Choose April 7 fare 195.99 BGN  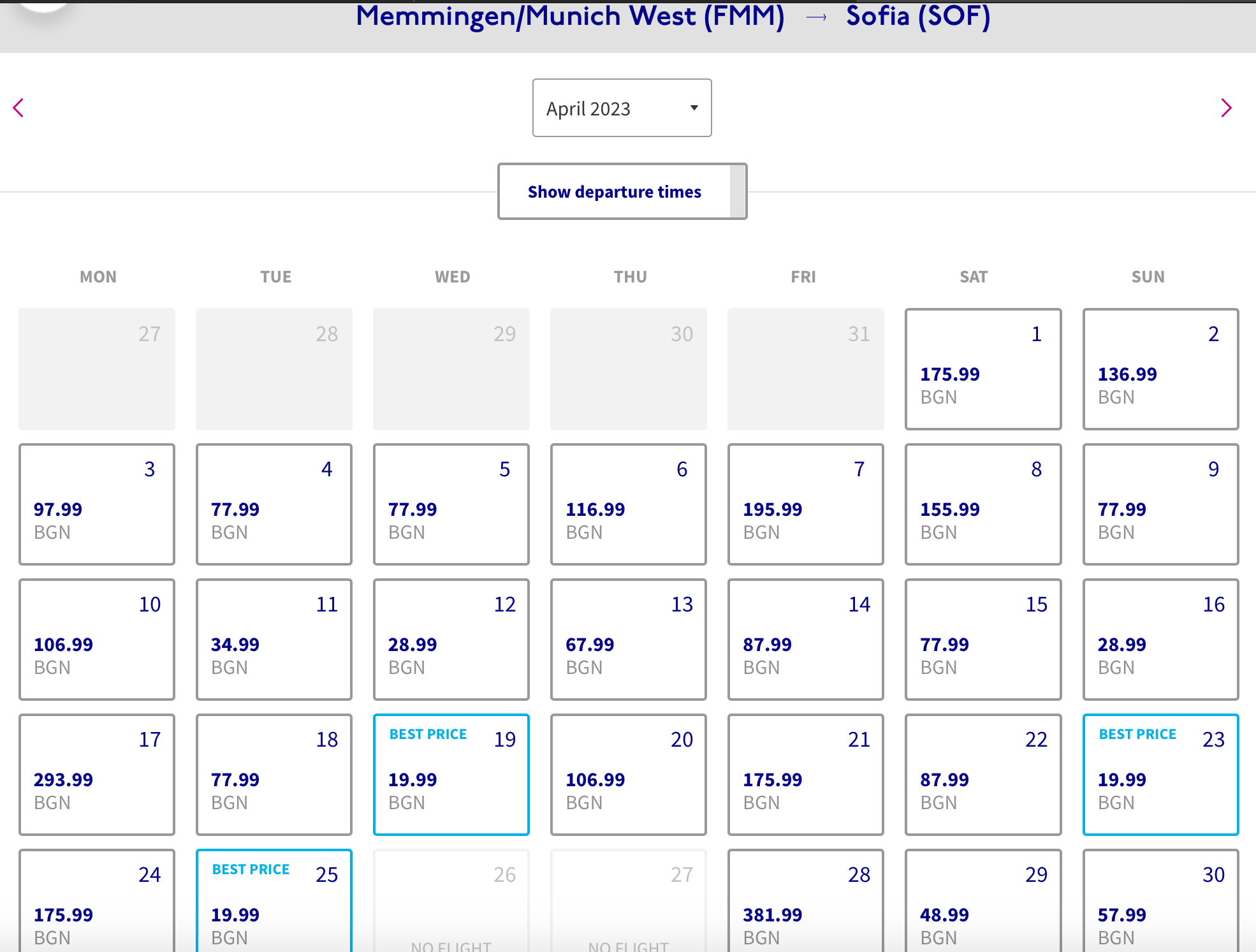coord(805,504)
